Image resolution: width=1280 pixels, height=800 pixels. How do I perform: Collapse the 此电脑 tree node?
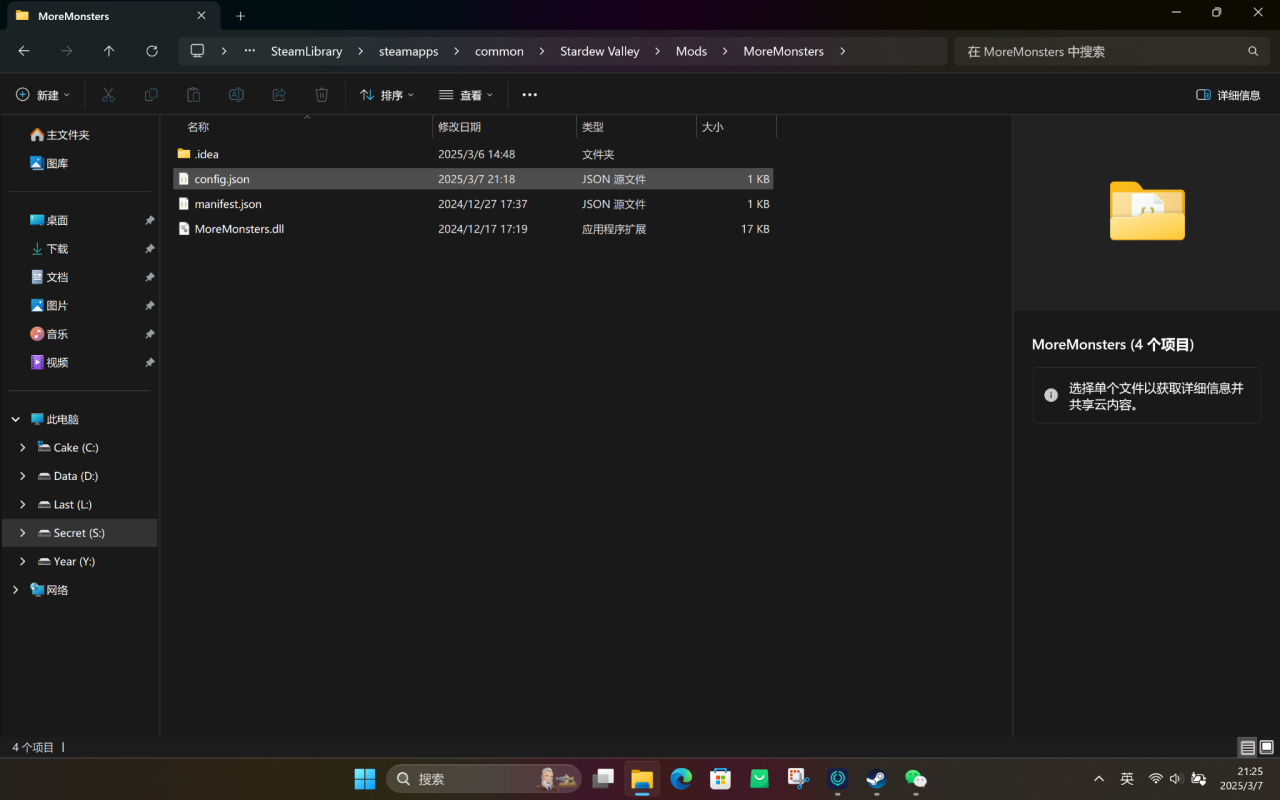15,419
